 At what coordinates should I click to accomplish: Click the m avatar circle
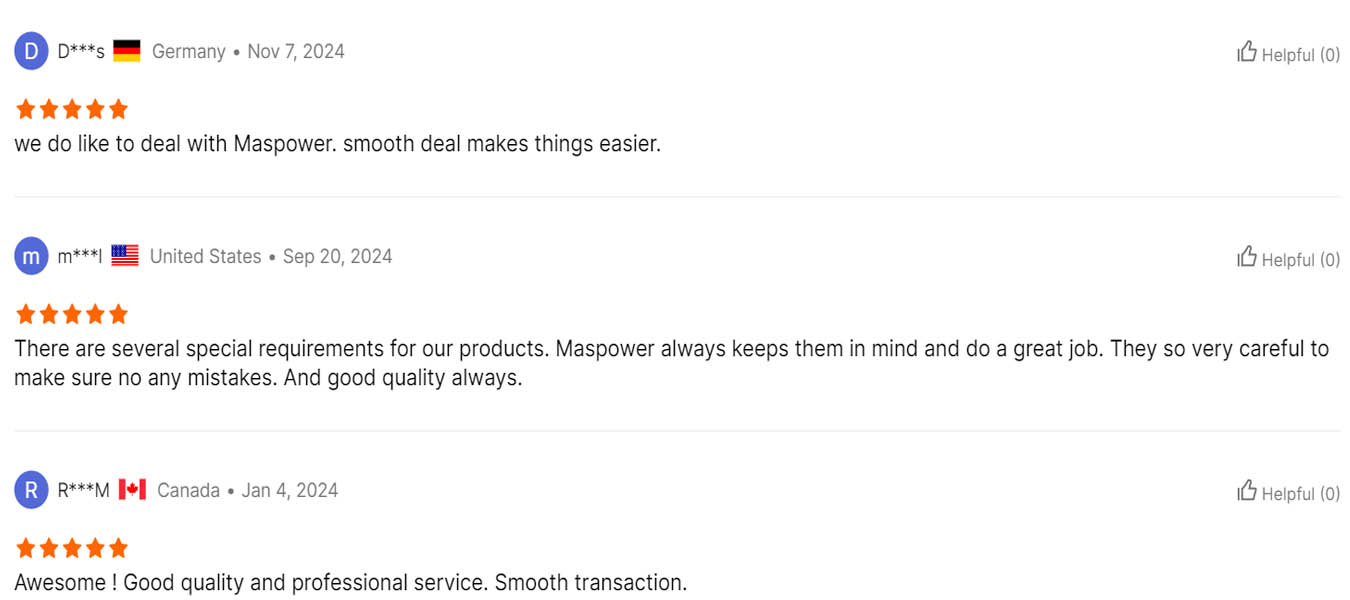point(31,256)
